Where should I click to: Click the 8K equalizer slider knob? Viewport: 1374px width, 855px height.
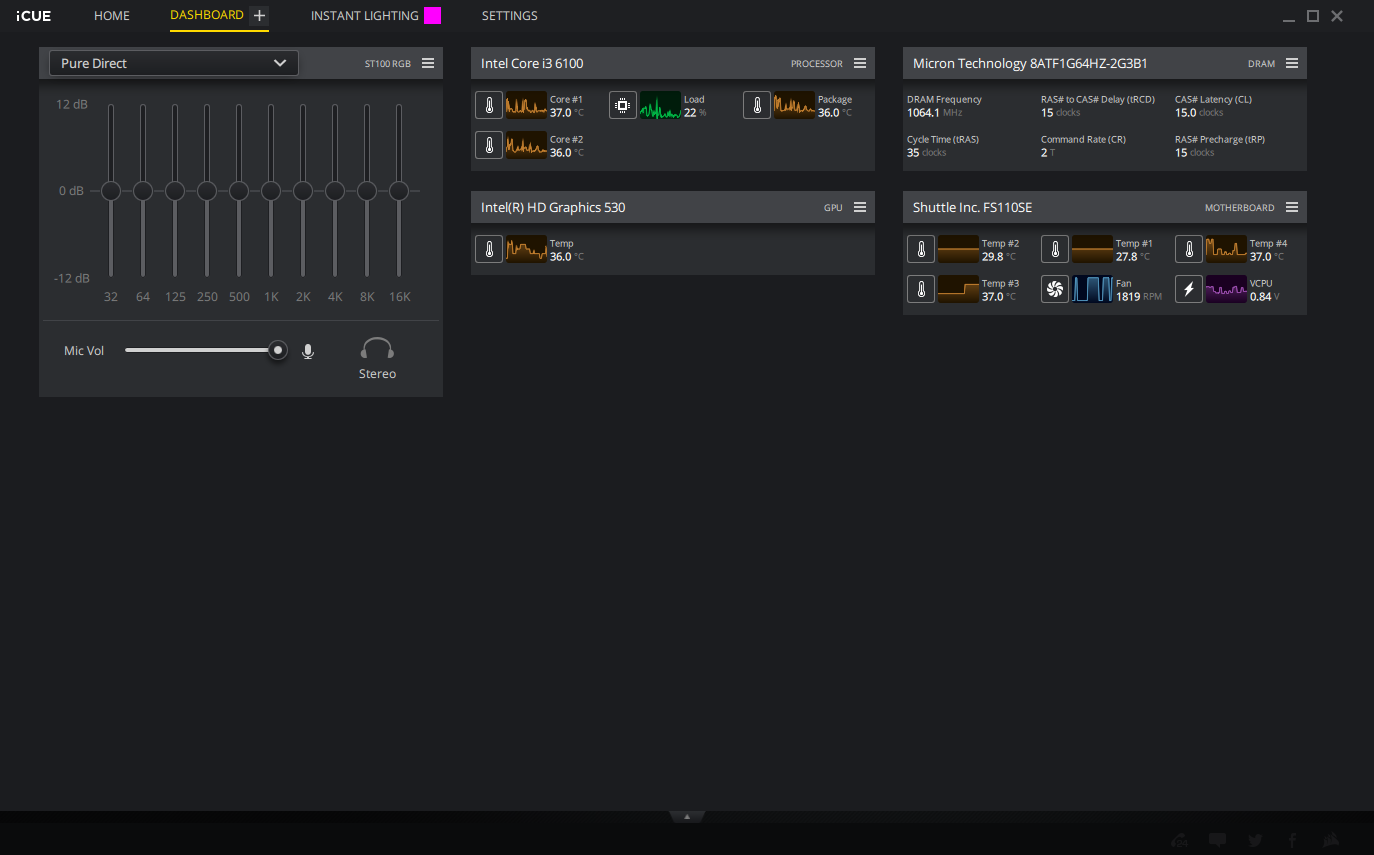367,190
